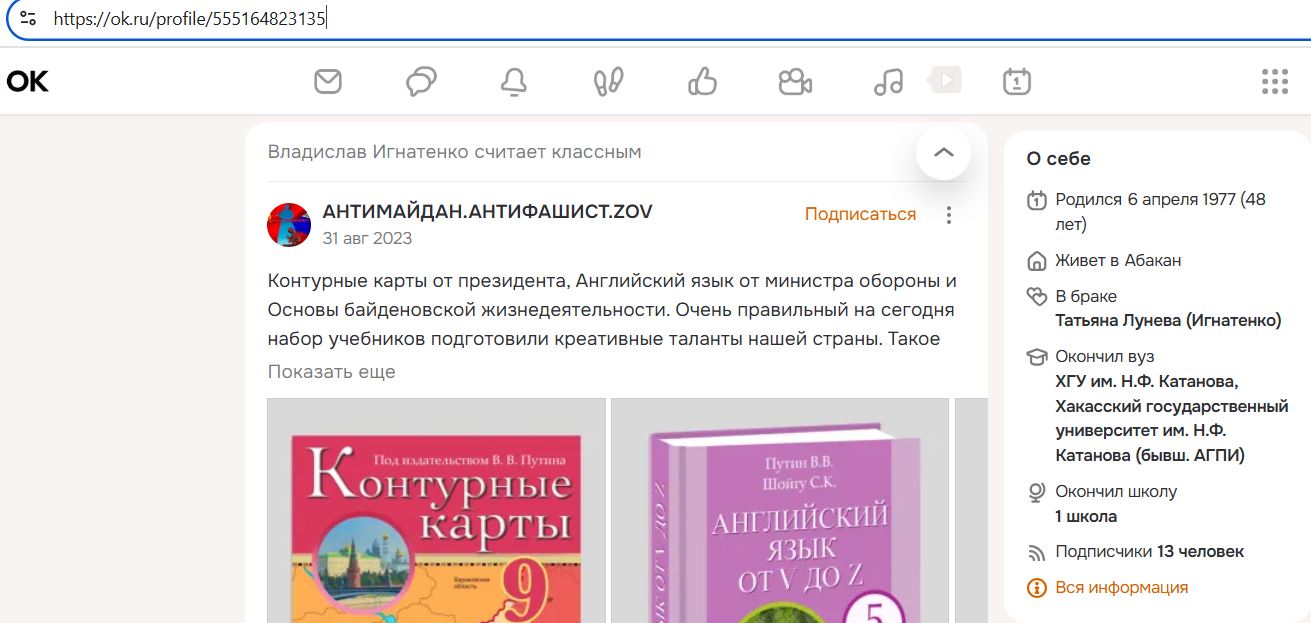Image resolution: width=1311 pixels, height=623 pixels.
Task: Open the notifications bell icon
Action: point(514,81)
